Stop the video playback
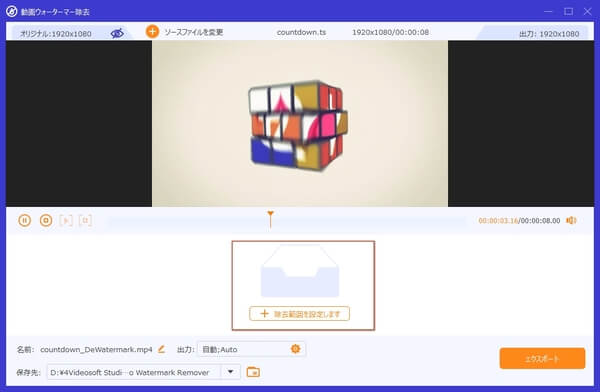600x392 pixels. [x=46, y=220]
